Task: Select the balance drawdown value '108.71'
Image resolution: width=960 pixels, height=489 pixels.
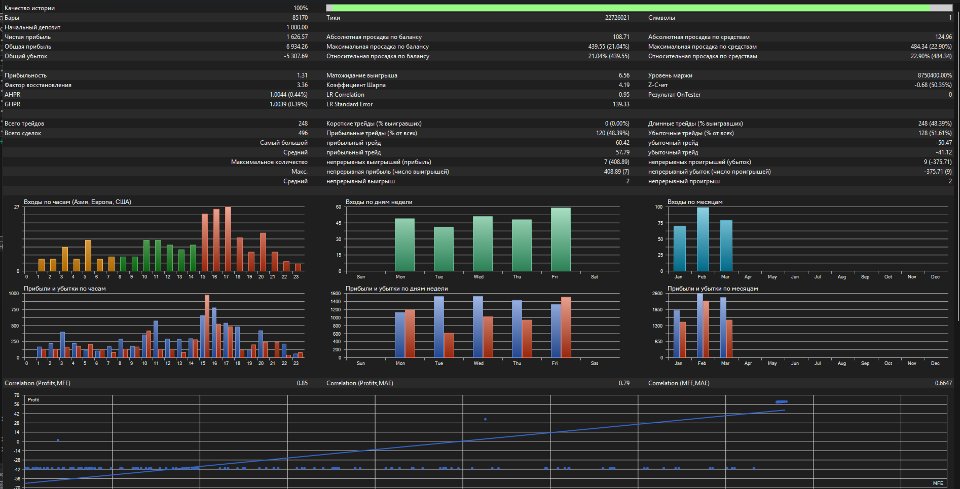Action: 621,37
